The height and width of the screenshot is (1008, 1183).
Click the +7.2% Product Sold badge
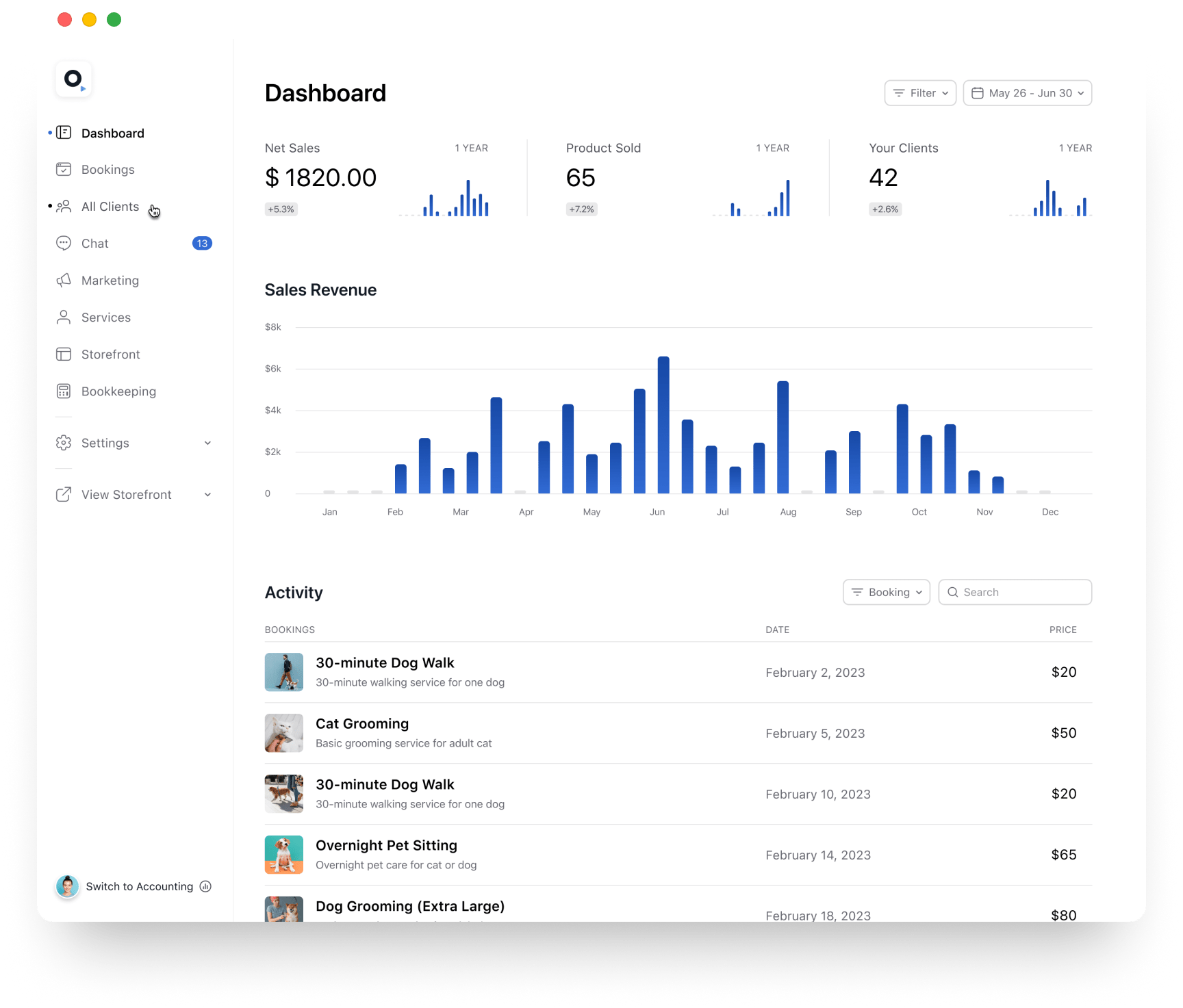coord(582,209)
